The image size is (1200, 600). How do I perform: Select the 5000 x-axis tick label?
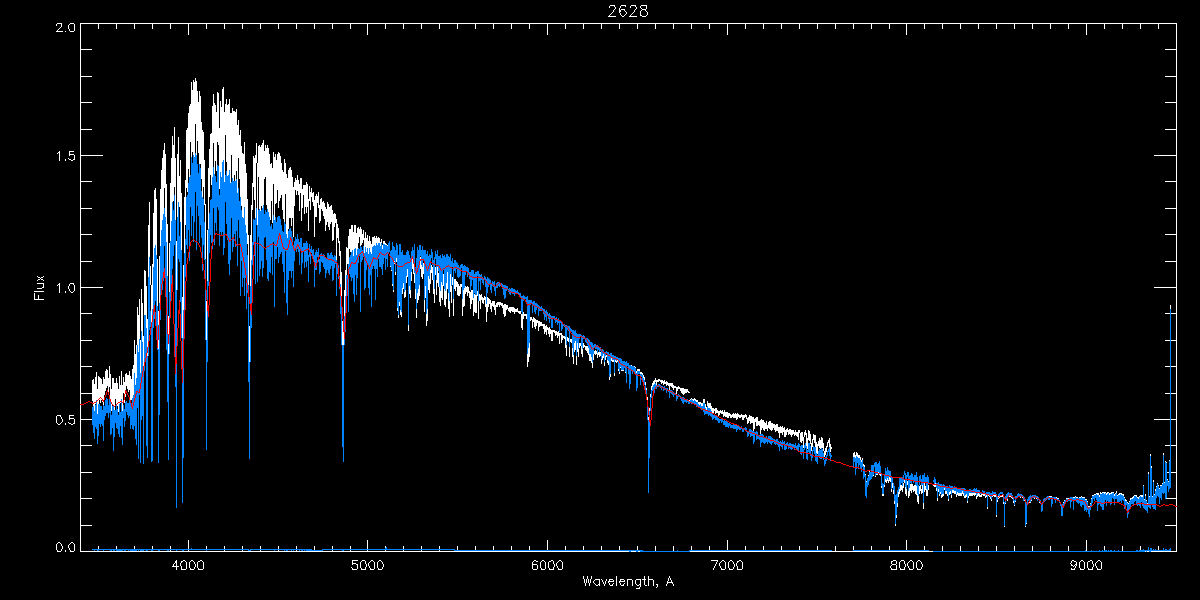[367, 564]
